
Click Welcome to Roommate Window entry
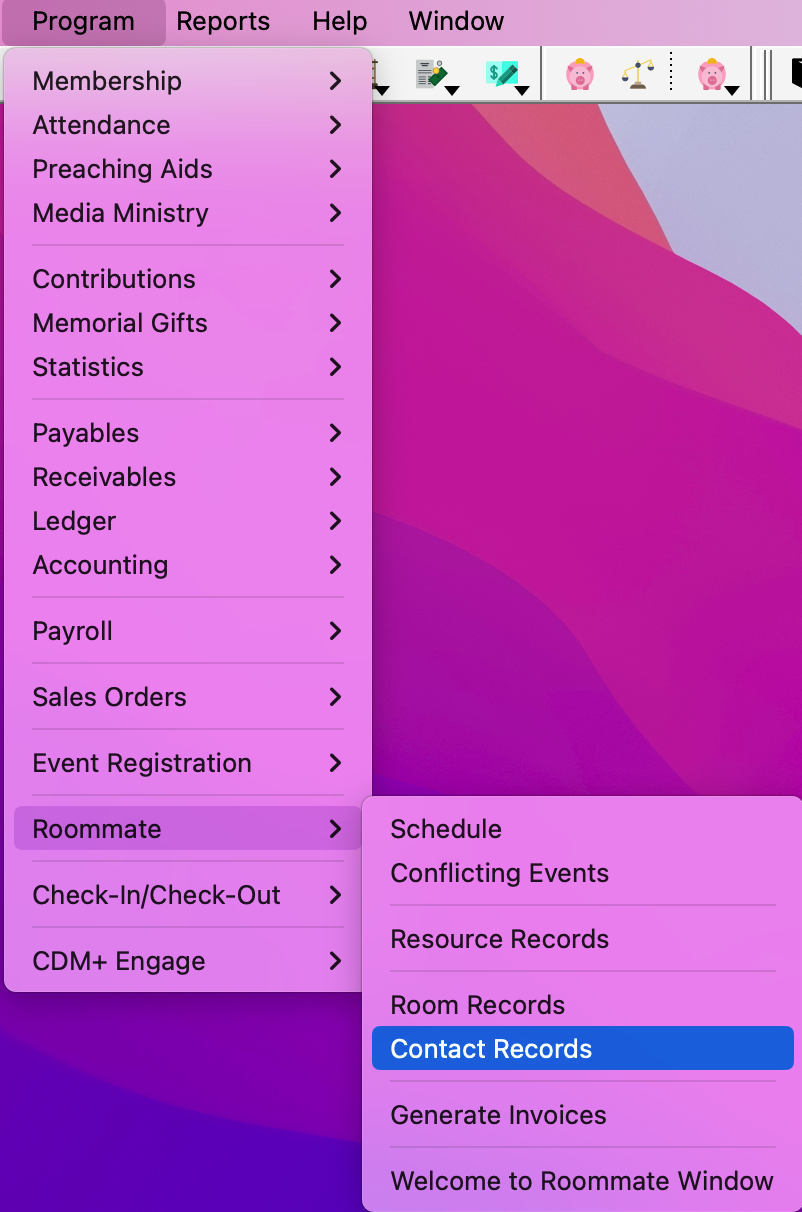(582, 1181)
